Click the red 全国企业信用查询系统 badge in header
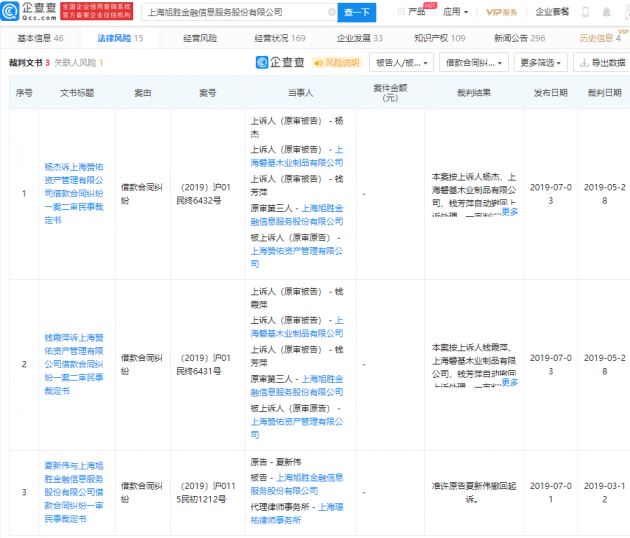This screenshot has width=630, height=538. point(96,11)
